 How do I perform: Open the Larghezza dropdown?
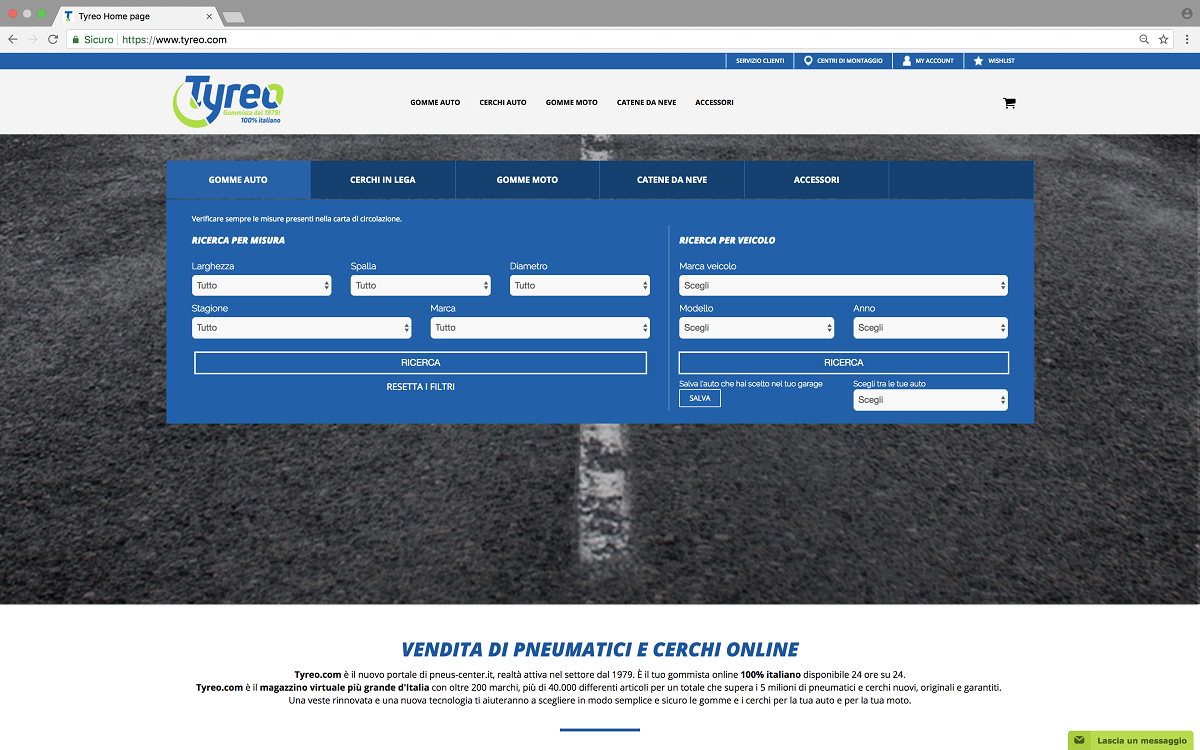click(261, 285)
